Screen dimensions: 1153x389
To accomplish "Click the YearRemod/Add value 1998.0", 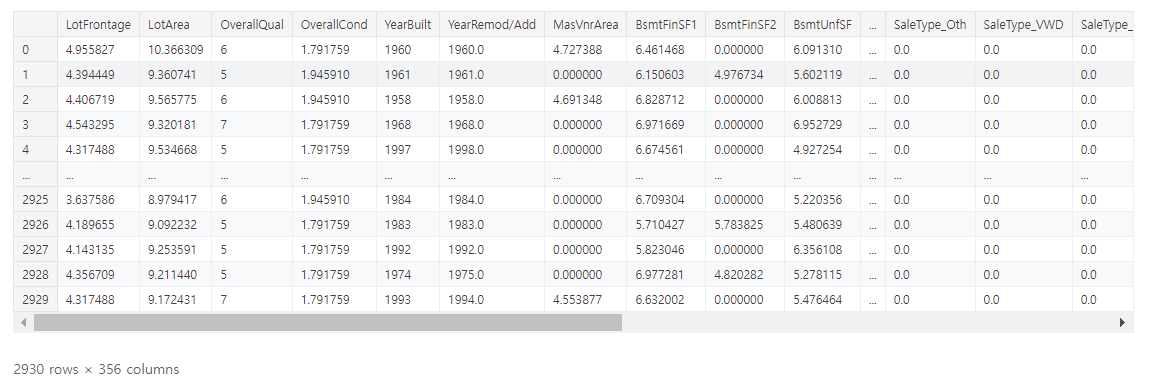I will click(465, 150).
